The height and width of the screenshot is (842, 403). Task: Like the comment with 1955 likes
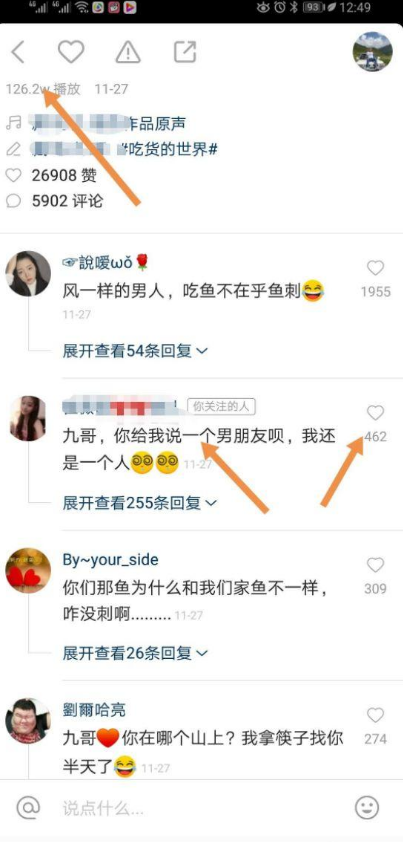(x=376, y=268)
